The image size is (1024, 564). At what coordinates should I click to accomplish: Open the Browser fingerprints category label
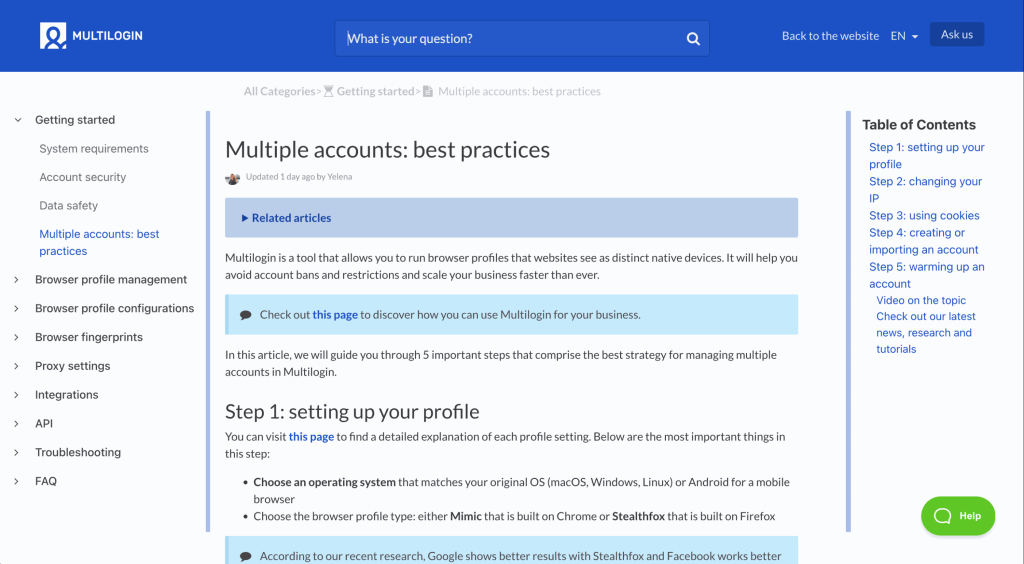[89, 337]
